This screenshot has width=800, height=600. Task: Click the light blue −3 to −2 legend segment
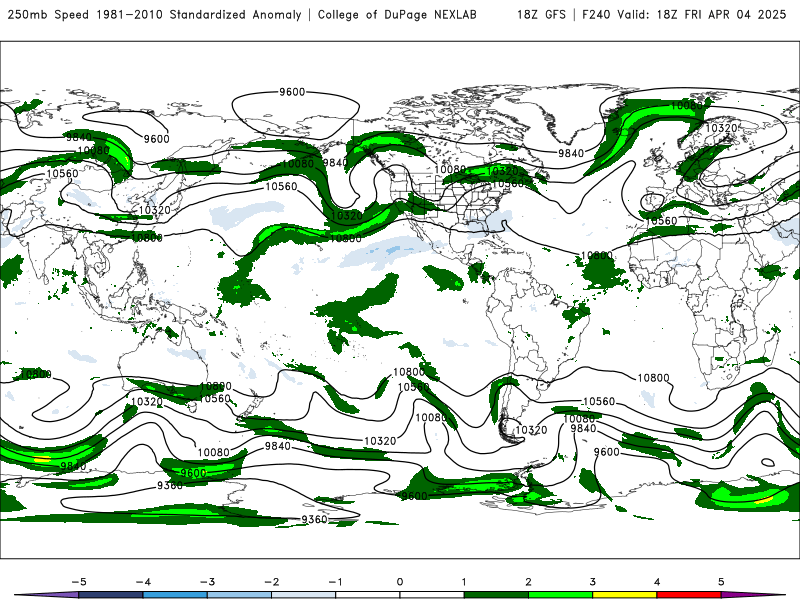click(x=239, y=595)
